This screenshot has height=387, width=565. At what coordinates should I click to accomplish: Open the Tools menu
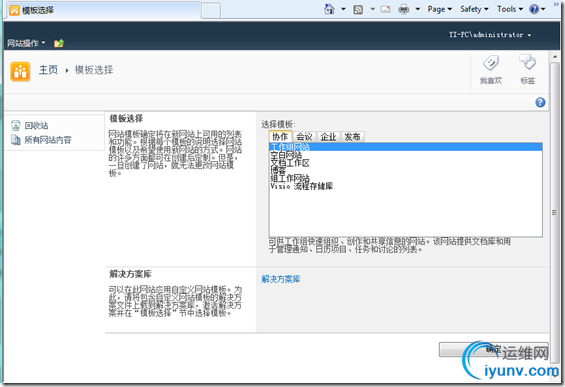tap(510, 9)
